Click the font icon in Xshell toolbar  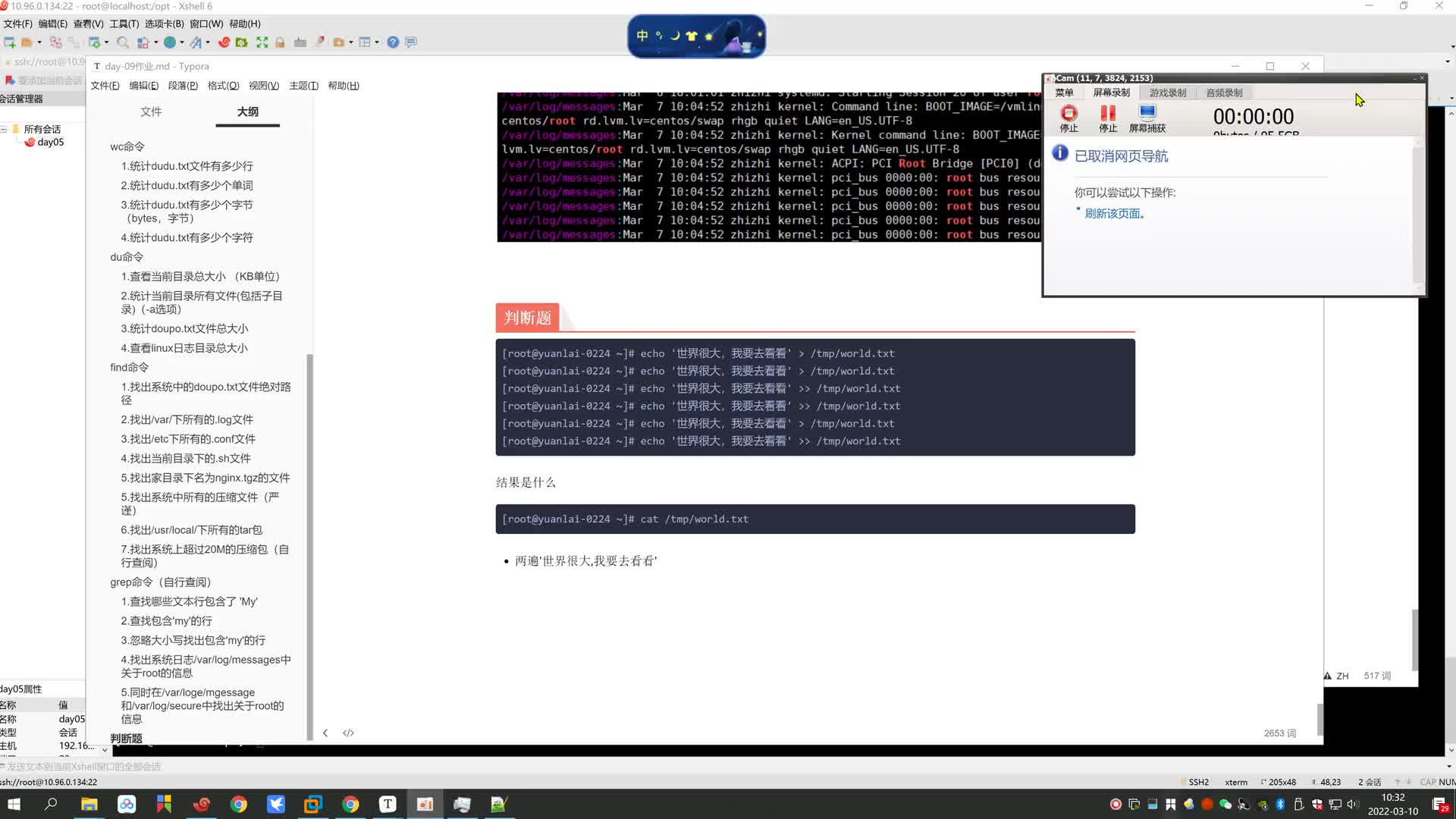point(196,42)
